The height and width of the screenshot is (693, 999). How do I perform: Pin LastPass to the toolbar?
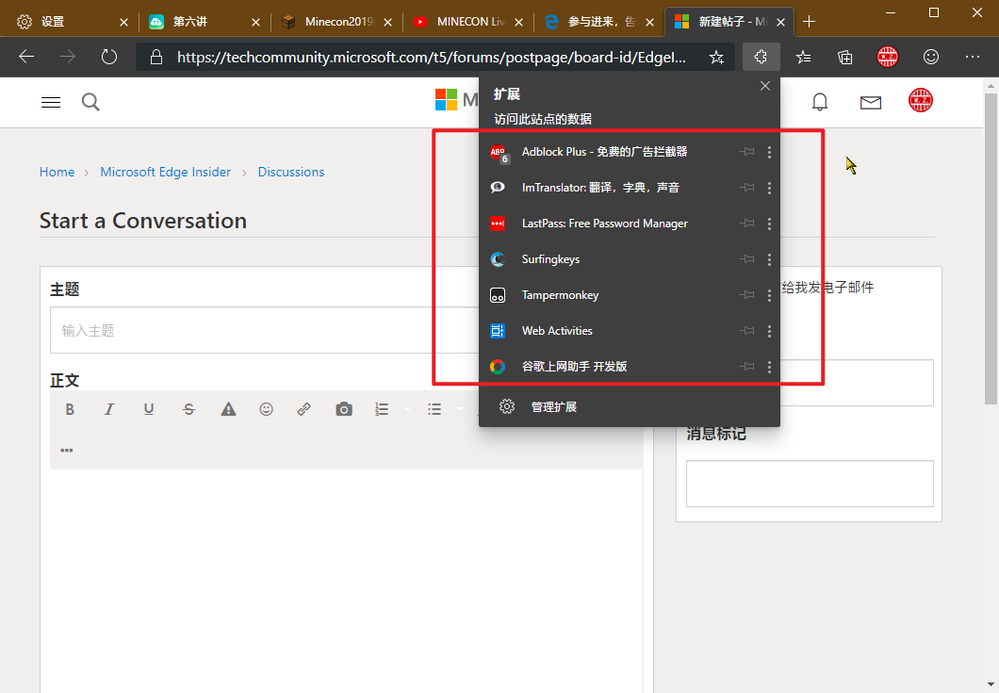[x=747, y=224]
